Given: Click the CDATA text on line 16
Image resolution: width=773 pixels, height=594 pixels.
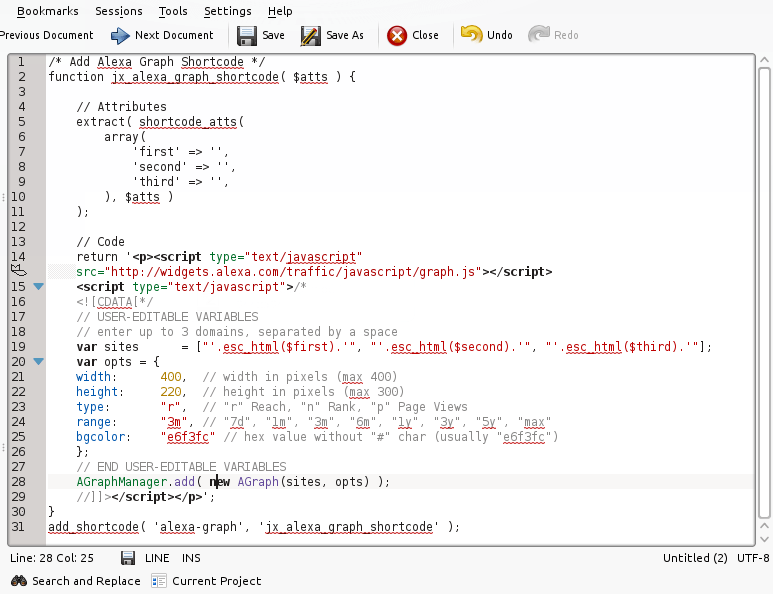Looking at the screenshot, I should 115,302.
